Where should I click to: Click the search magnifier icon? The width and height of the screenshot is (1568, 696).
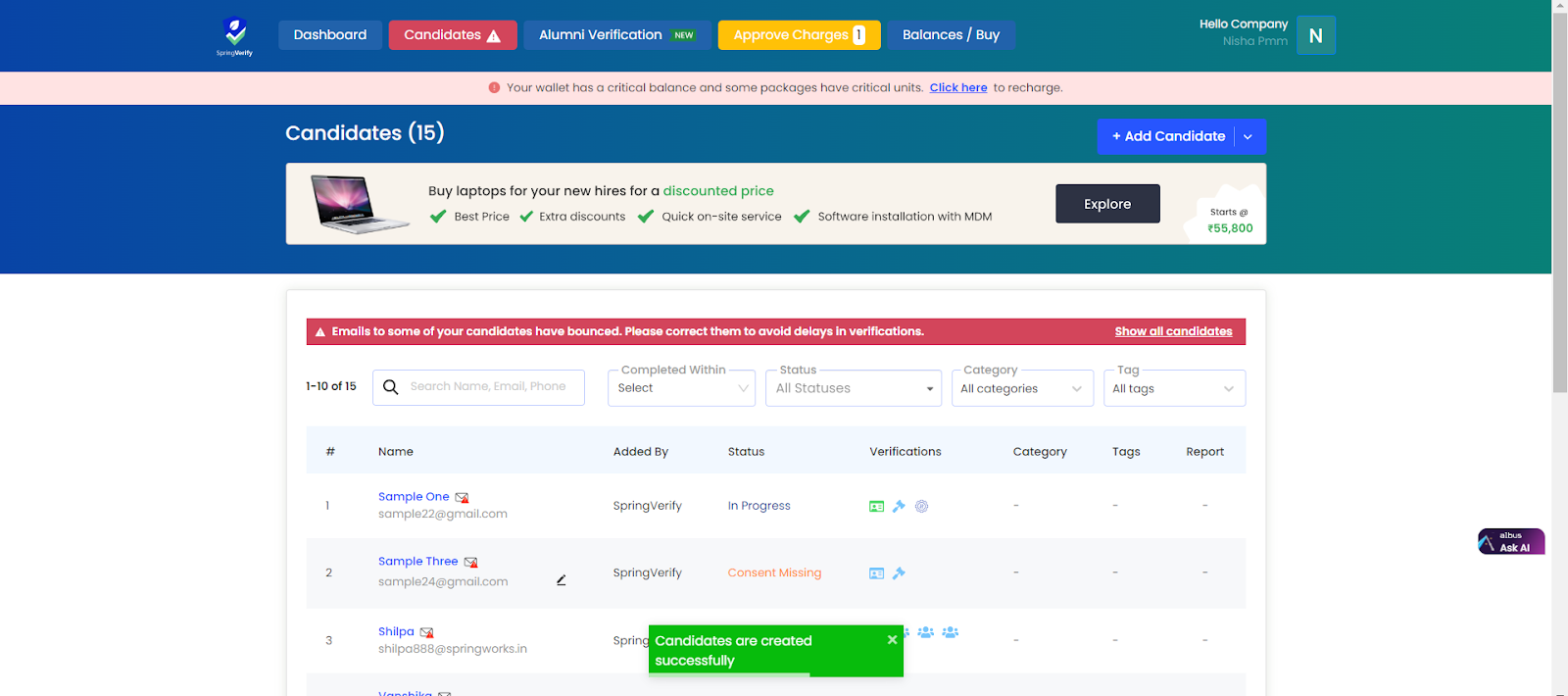point(390,387)
